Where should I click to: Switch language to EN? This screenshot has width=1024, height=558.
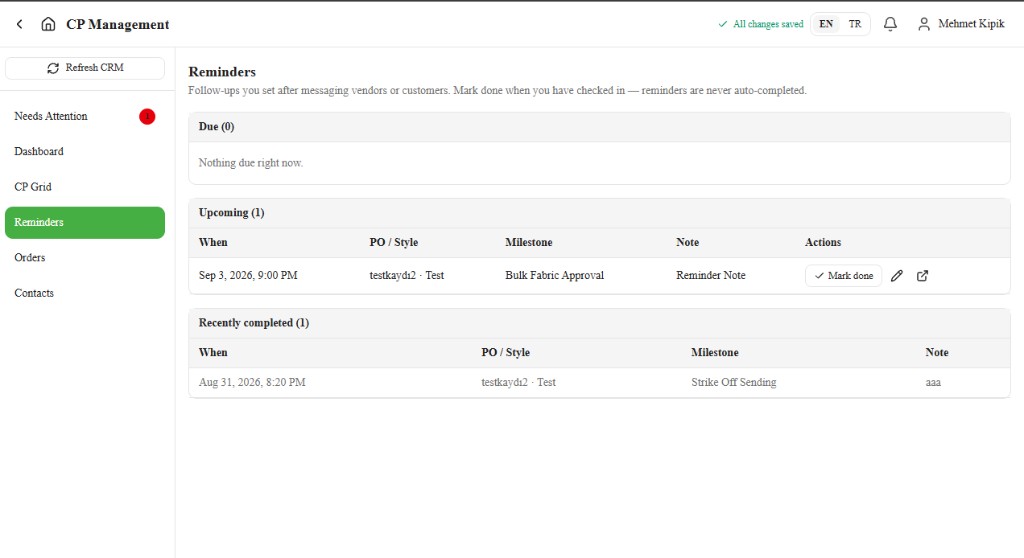(x=826, y=24)
